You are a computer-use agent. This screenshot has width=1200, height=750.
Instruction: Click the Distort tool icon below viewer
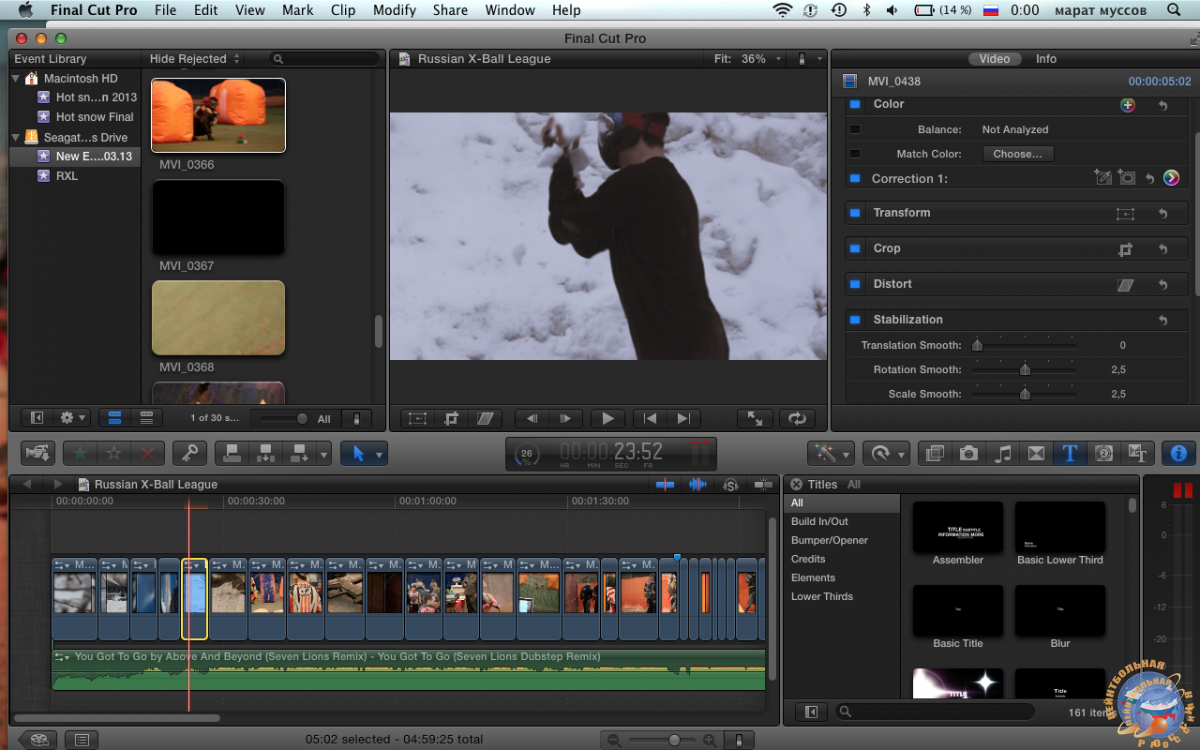[x=485, y=419]
